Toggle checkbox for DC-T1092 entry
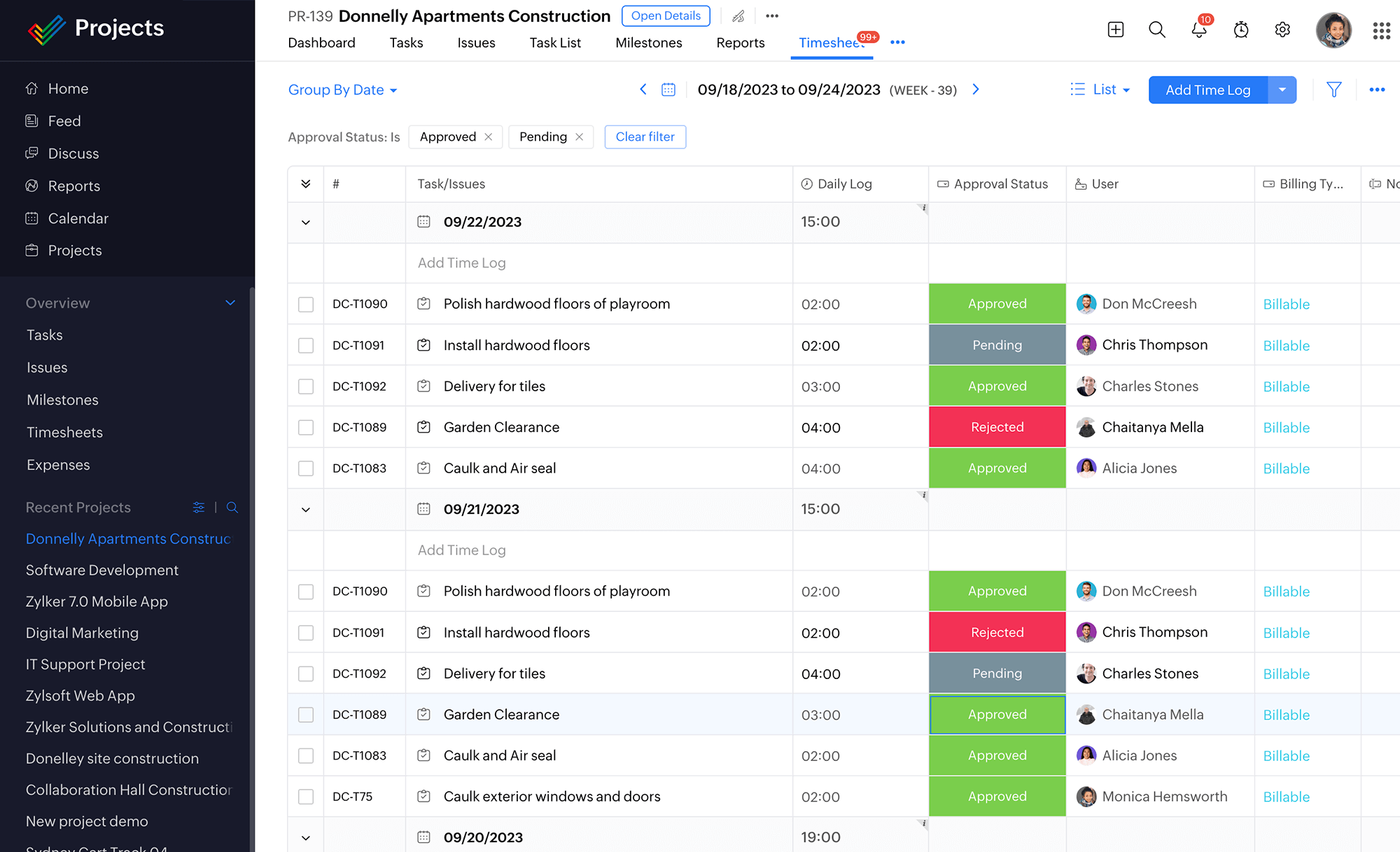This screenshot has height=852, width=1400. point(306,385)
